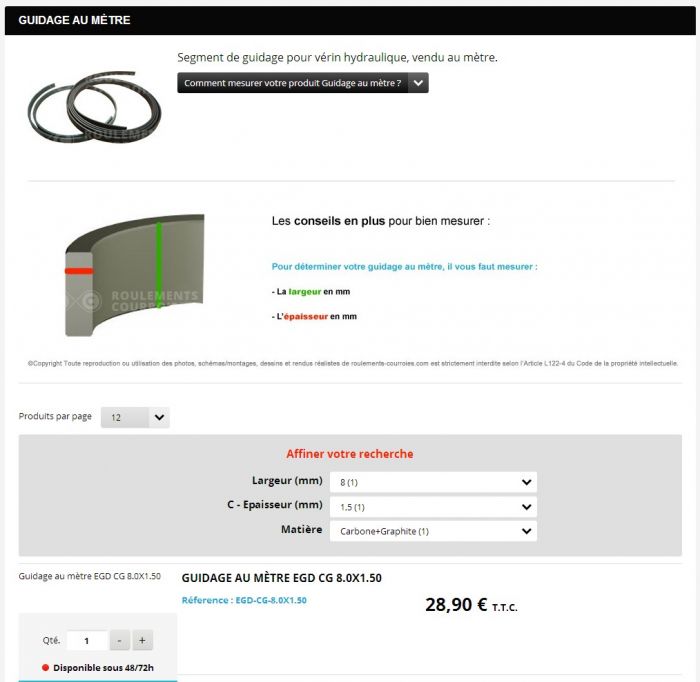Open product title GUIDAGE AU MÈTRE EGD CG 8.0X1.50
Viewport: 700px width, 682px height.
[x=281, y=578]
